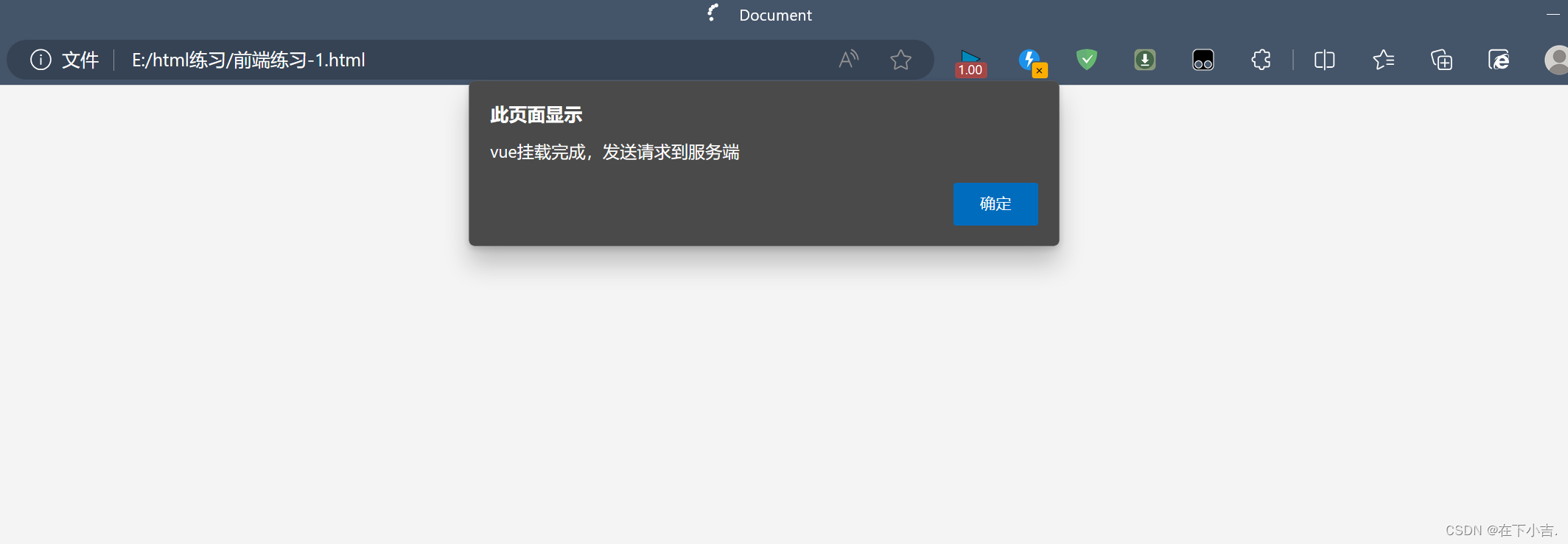Click the Document tab title
Viewport: 1568px width, 544px height.
[775, 15]
